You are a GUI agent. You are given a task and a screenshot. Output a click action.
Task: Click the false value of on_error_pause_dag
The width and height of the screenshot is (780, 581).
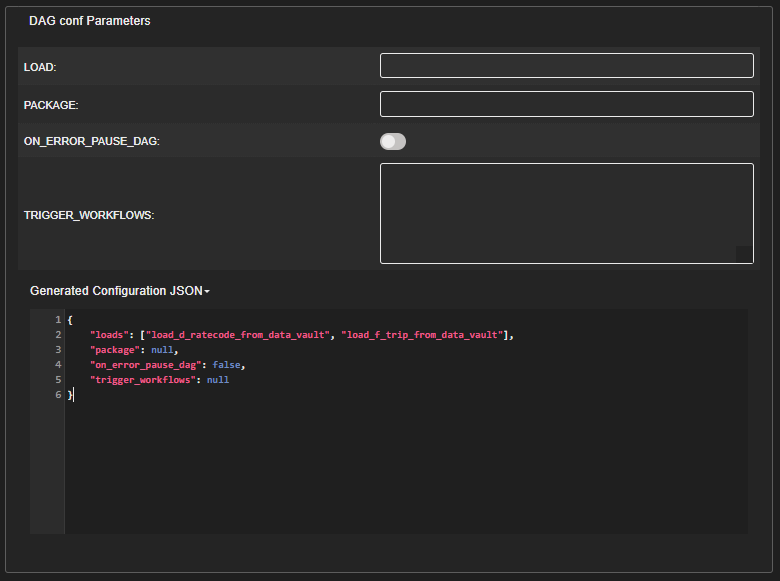click(226, 365)
